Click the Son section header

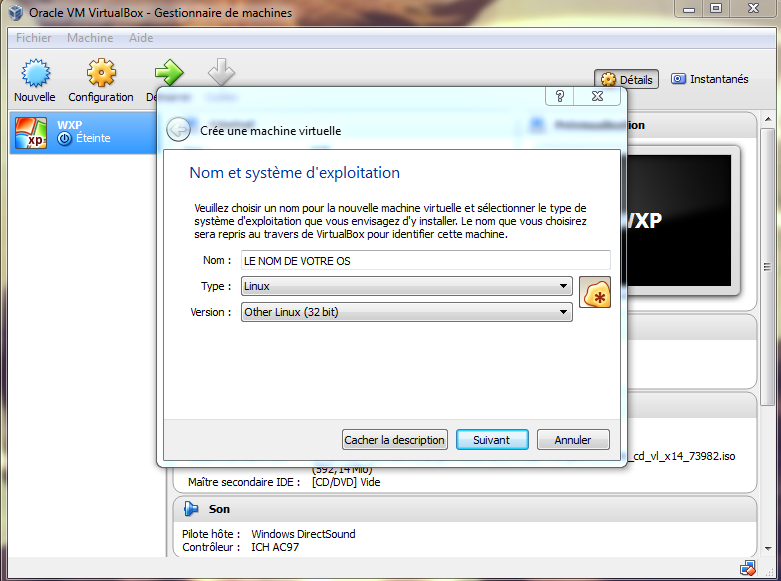click(x=464, y=509)
